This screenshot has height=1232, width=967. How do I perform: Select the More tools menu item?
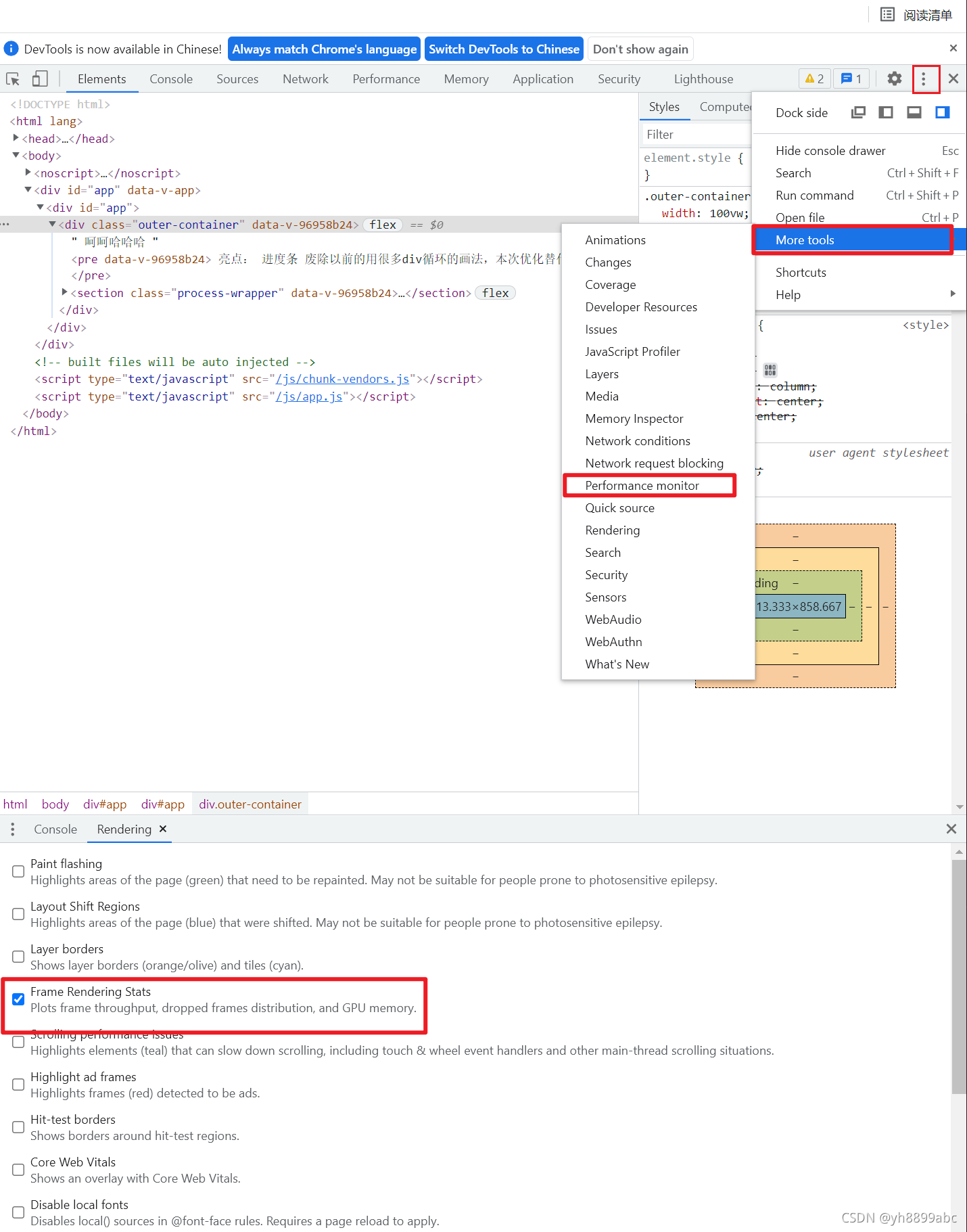click(x=858, y=240)
